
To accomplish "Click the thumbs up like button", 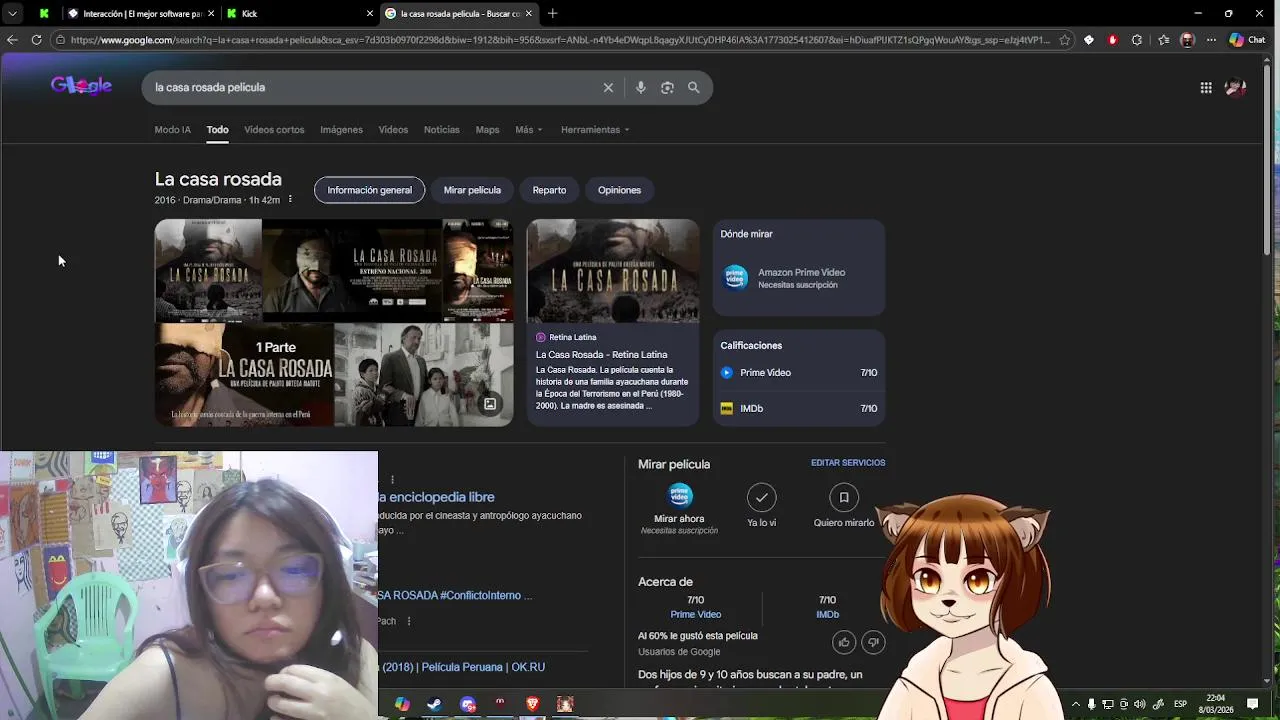I will [844, 642].
